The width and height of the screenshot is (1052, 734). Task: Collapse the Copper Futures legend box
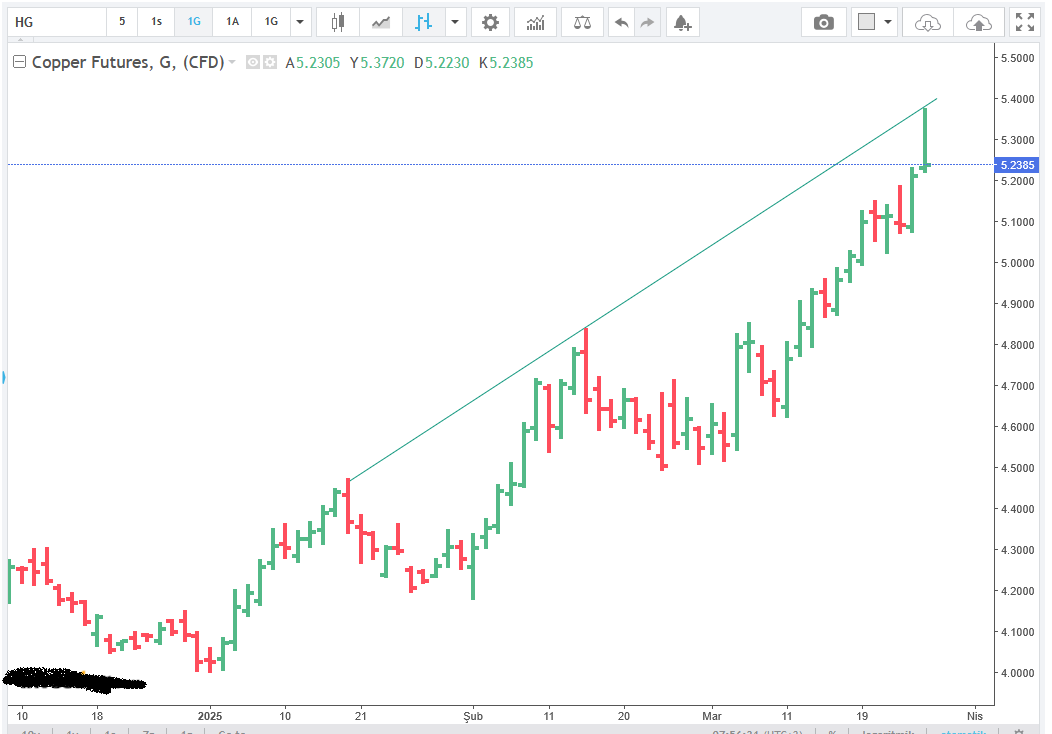coord(19,62)
